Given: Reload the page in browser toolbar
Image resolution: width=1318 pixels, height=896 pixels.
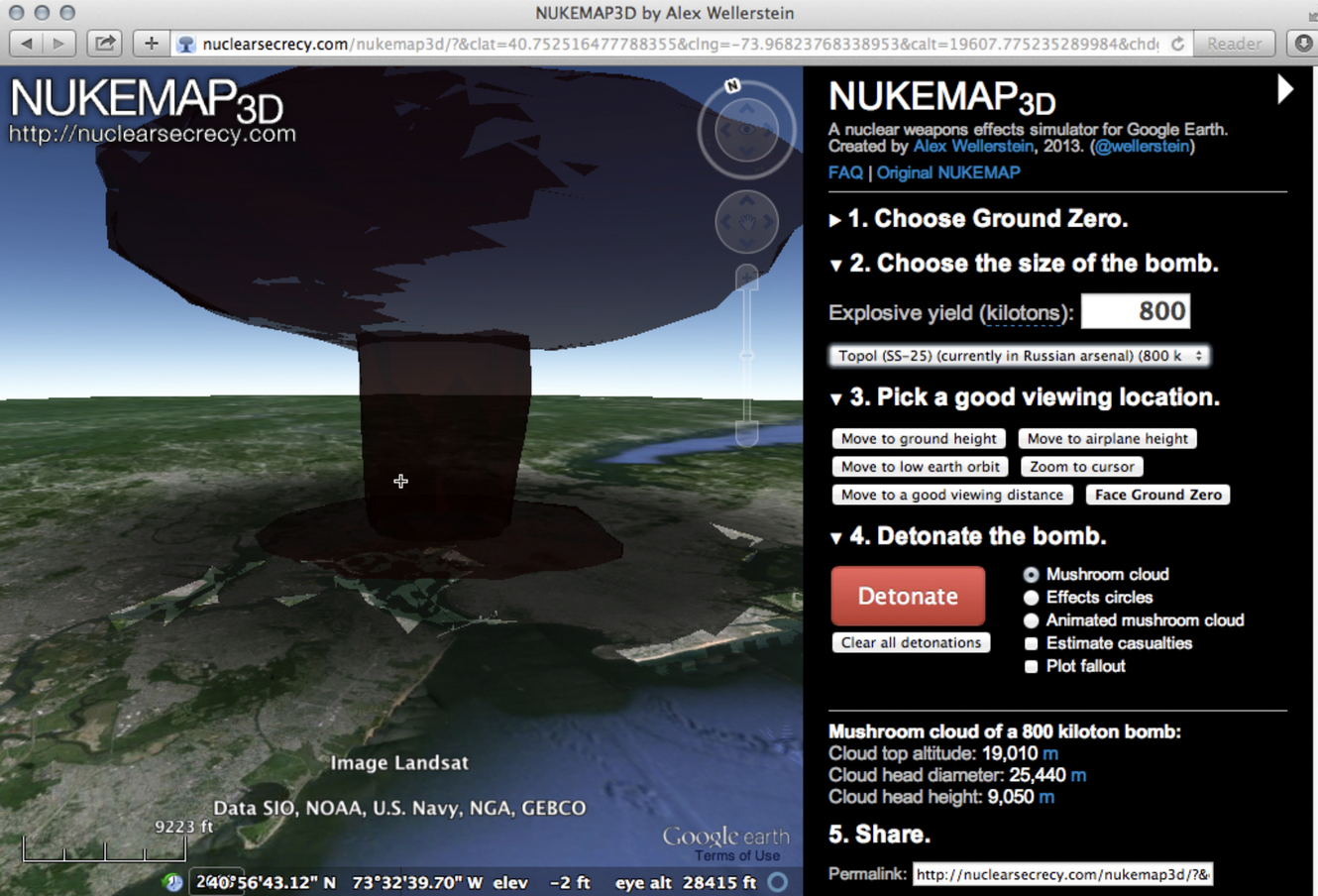Looking at the screenshot, I should click(x=1177, y=44).
